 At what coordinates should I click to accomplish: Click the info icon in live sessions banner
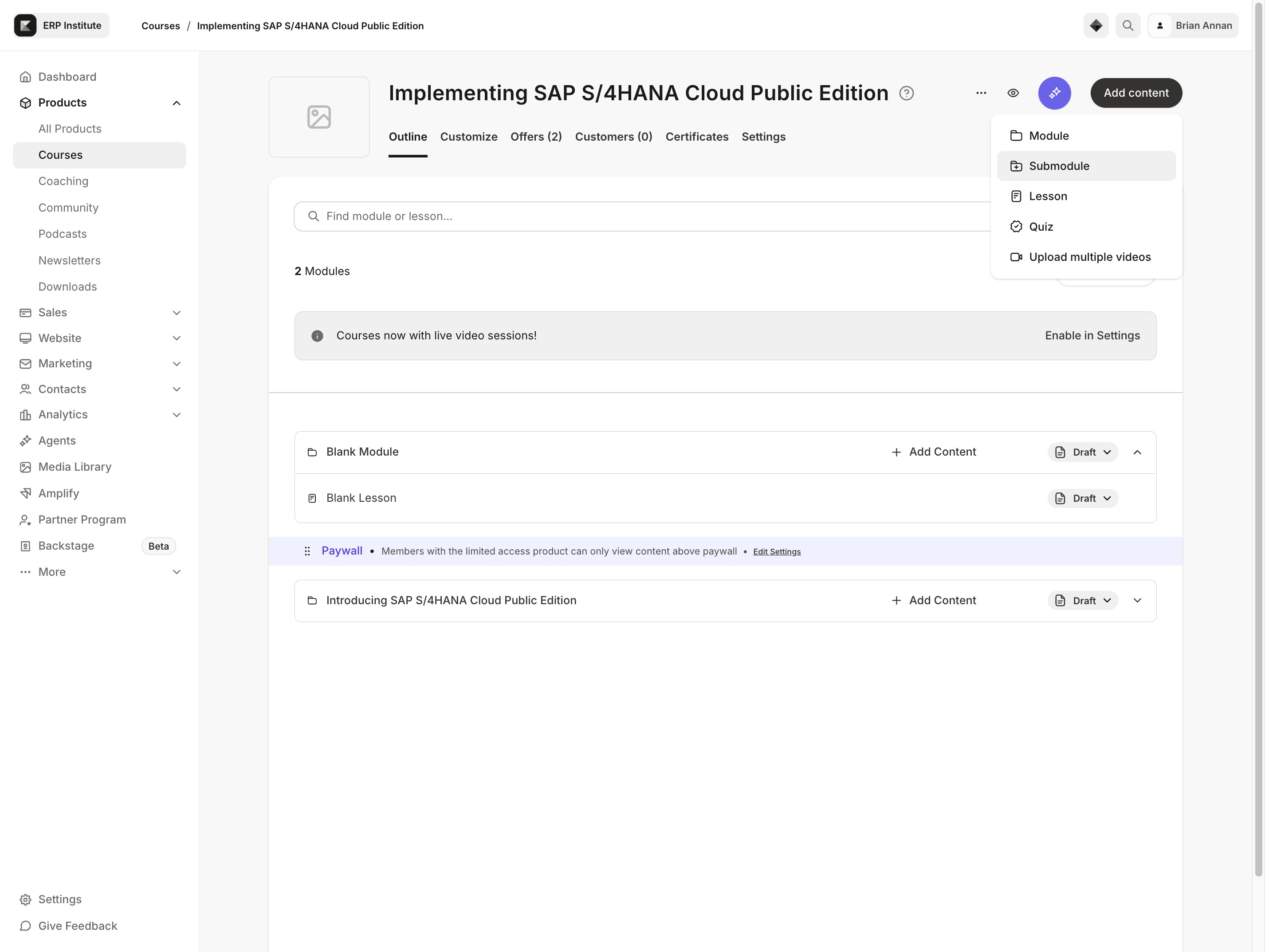tap(318, 336)
